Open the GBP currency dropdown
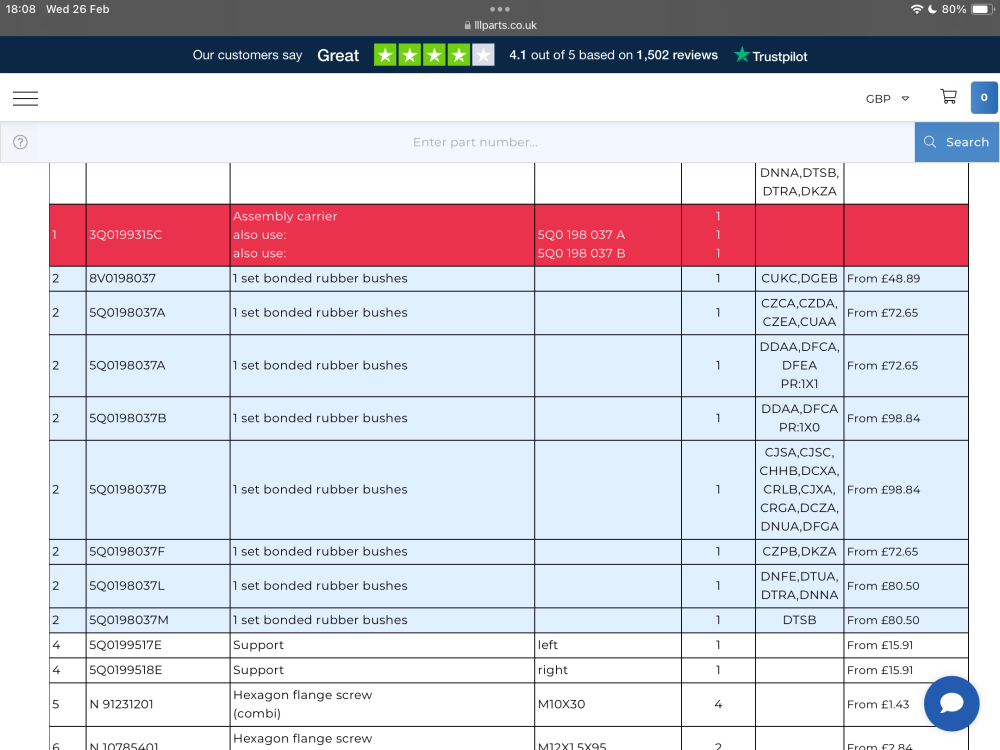The height and width of the screenshot is (750, 1000). pos(887,99)
